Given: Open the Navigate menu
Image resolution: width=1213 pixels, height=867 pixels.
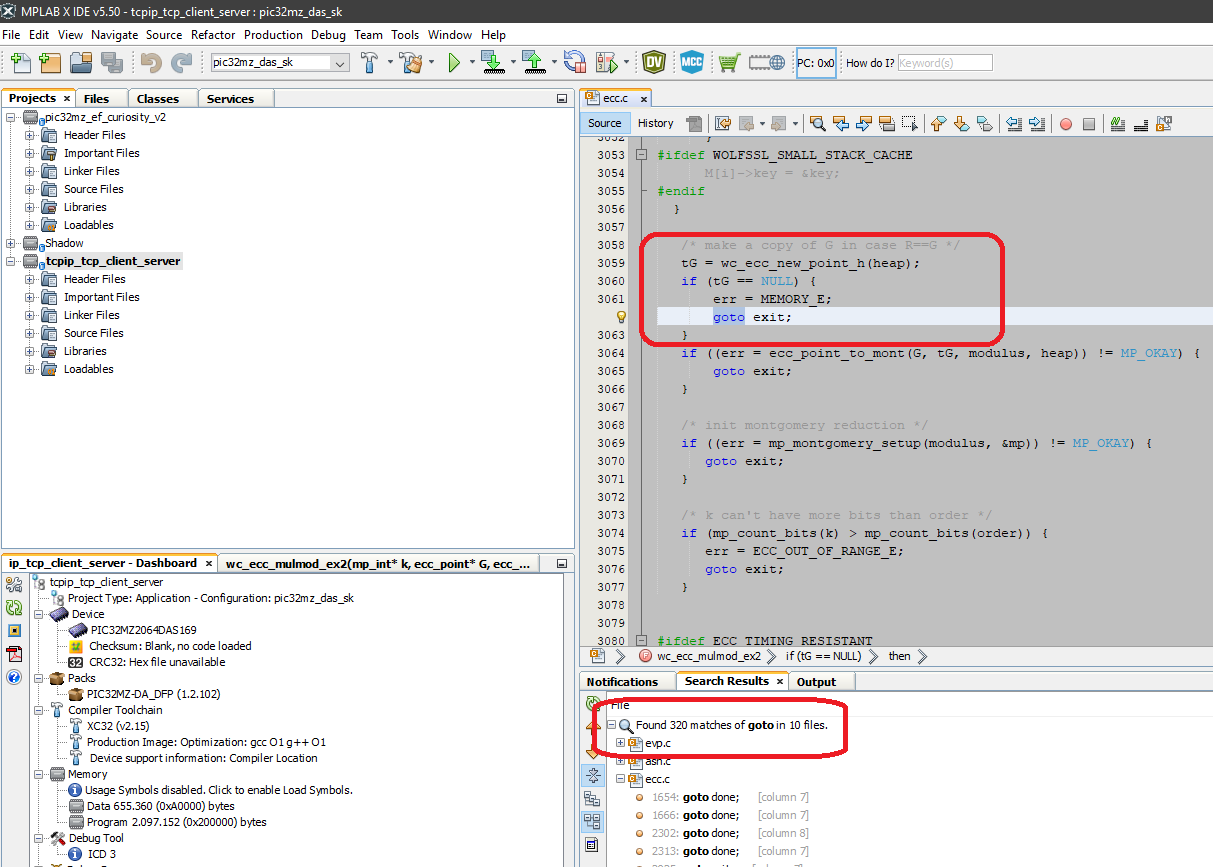Looking at the screenshot, I should 114,34.
